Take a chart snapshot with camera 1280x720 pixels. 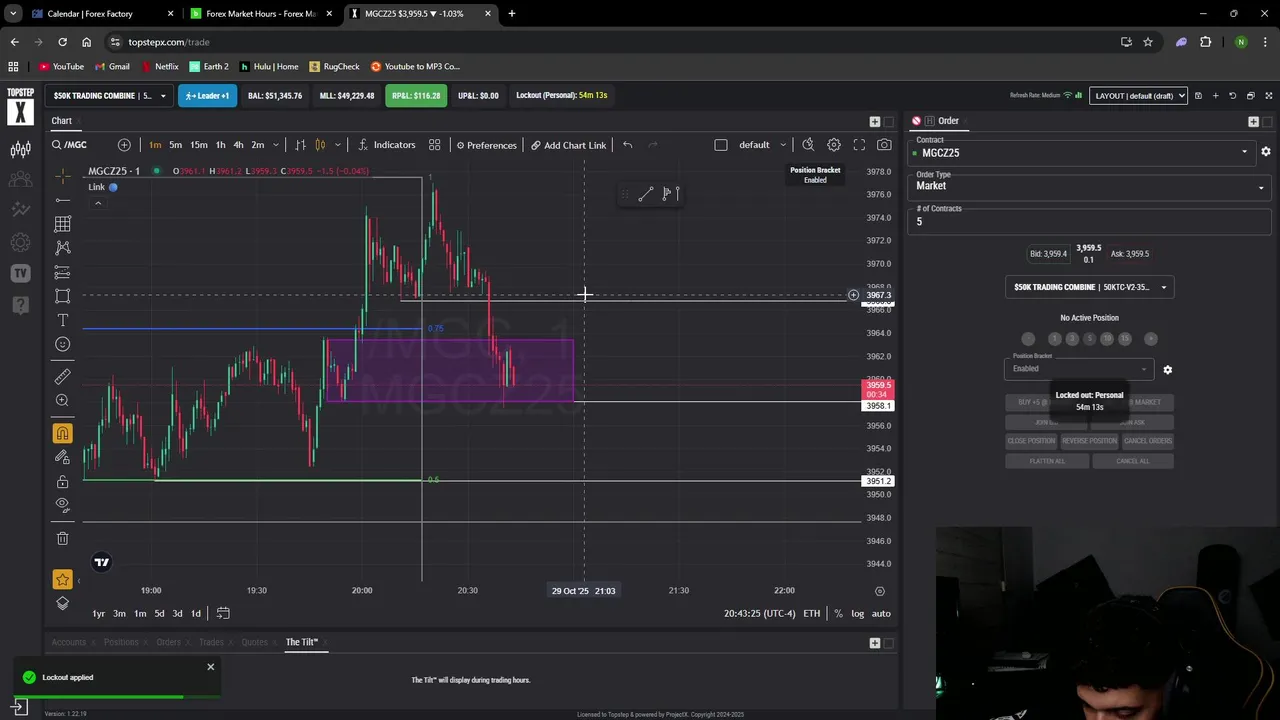pos(884,145)
